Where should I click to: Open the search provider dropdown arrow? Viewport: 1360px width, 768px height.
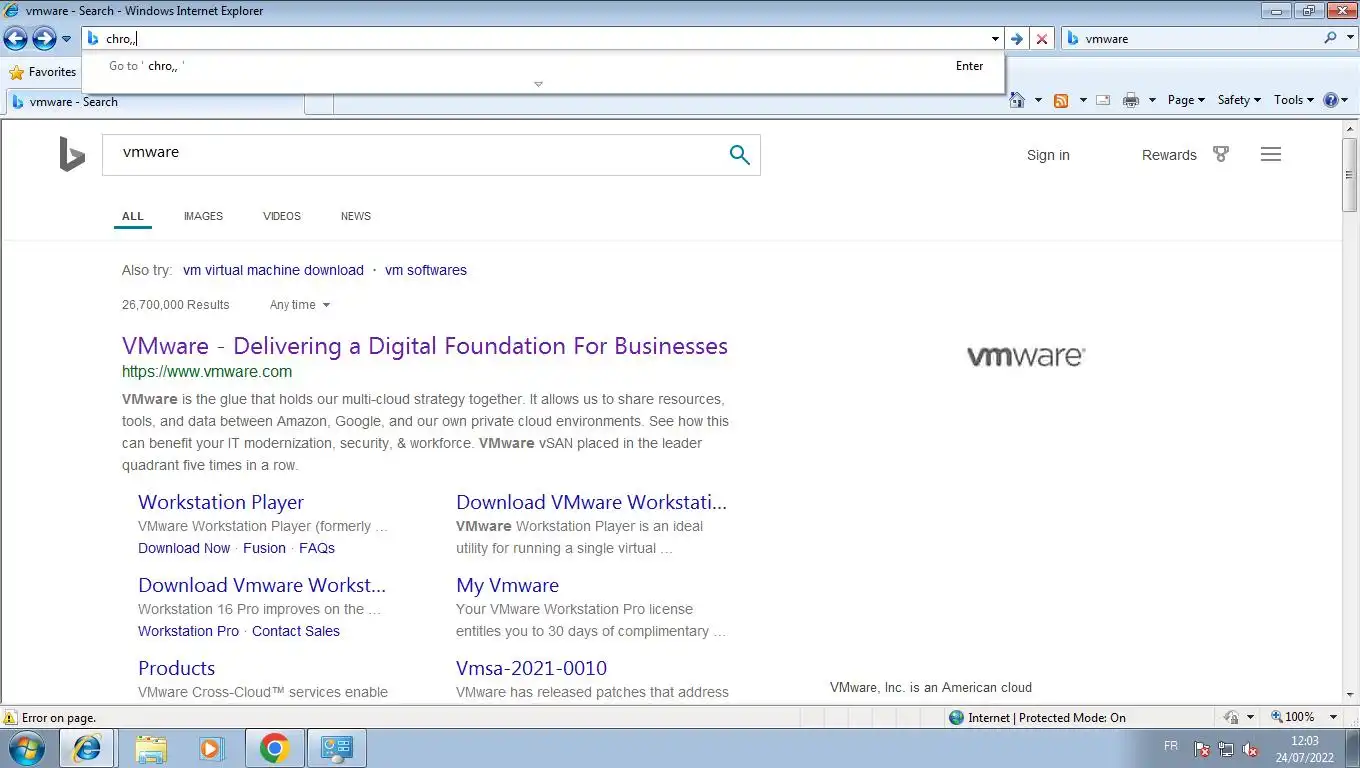coord(1348,39)
